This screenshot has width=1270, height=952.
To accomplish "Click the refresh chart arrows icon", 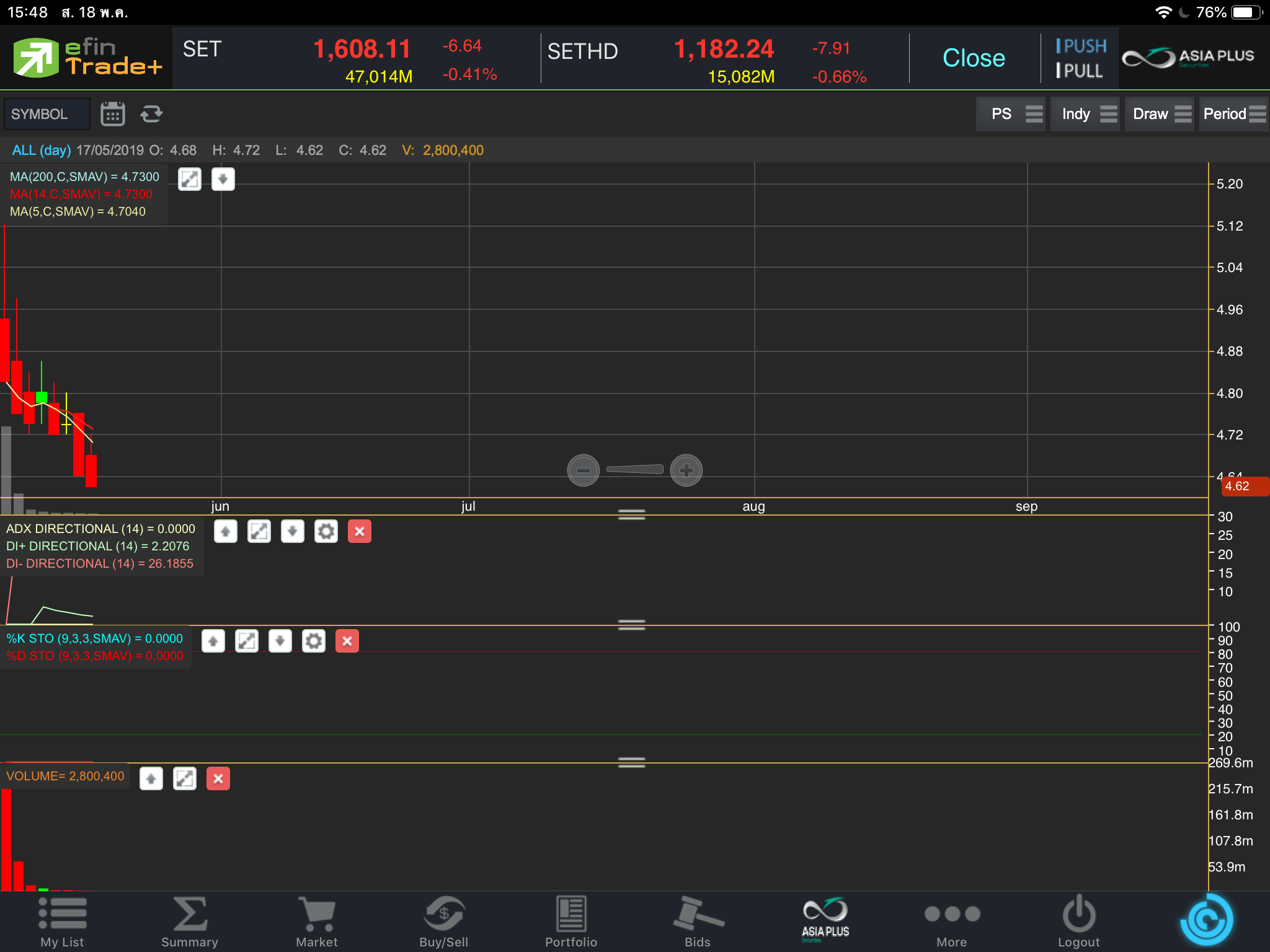I will click(151, 114).
